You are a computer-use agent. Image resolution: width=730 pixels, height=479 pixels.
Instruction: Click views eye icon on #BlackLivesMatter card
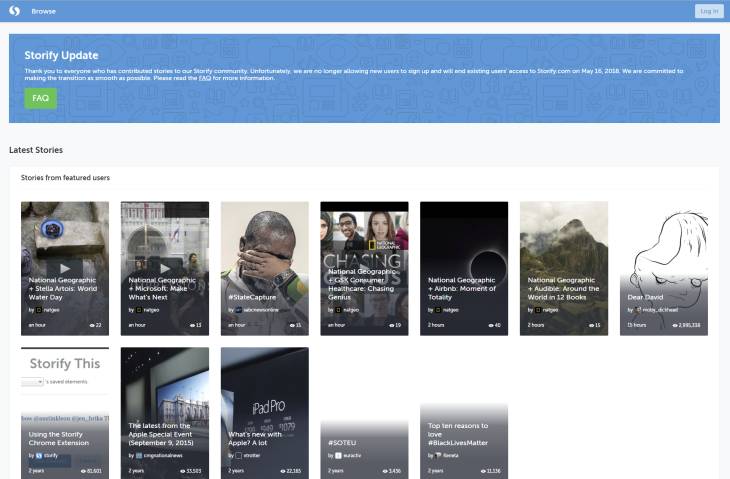(x=483, y=471)
